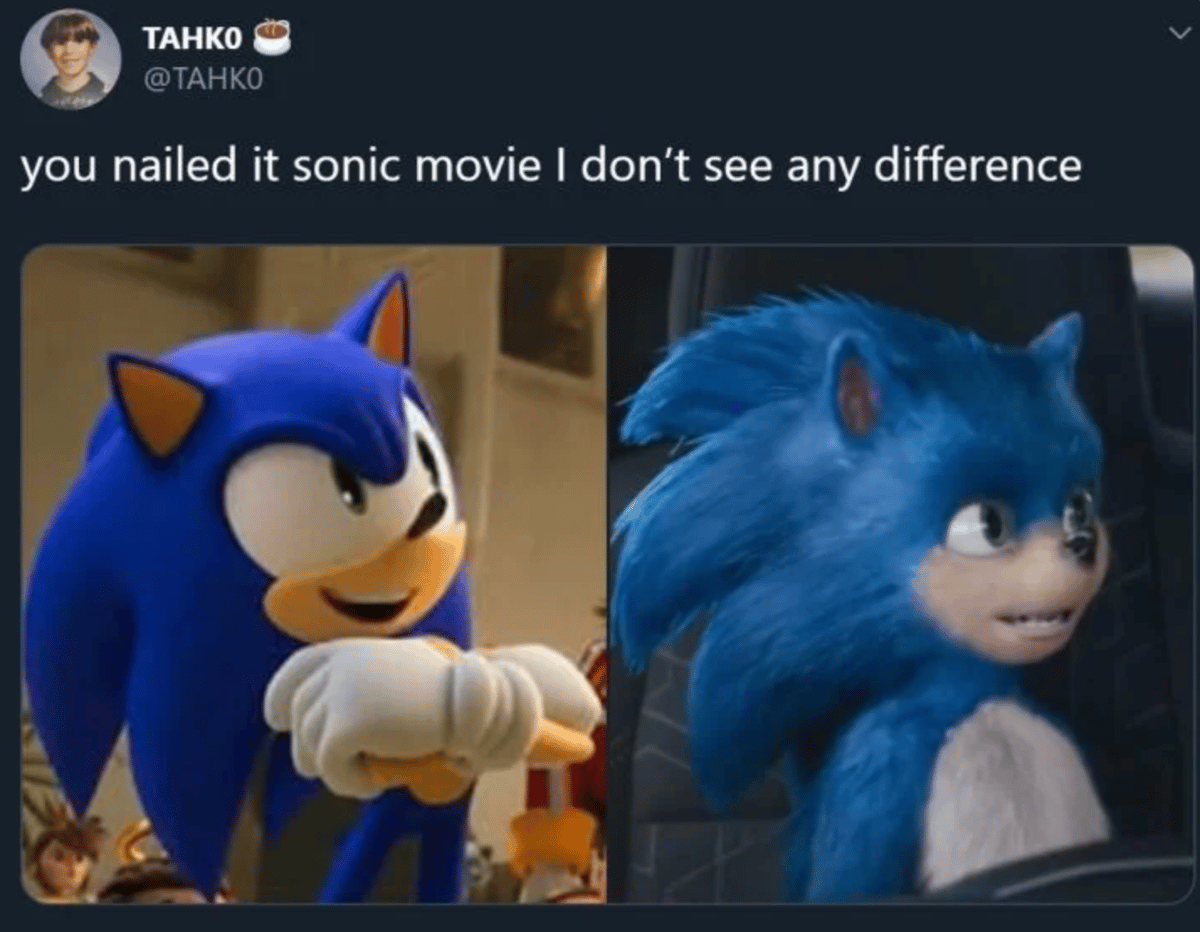Click movie Sonic's pink inner ear
Image resolution: width=1200 pixels, height=932 pixels.
click(857, 395)
